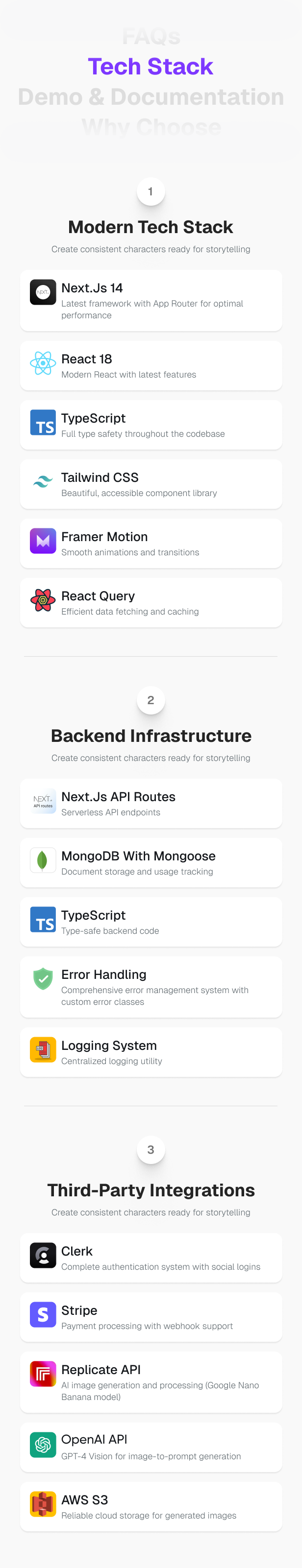Select the faded FAQs tab
Image resolution: width=302 pixels, height=1568 pixels.
click(x=151, y=37)
